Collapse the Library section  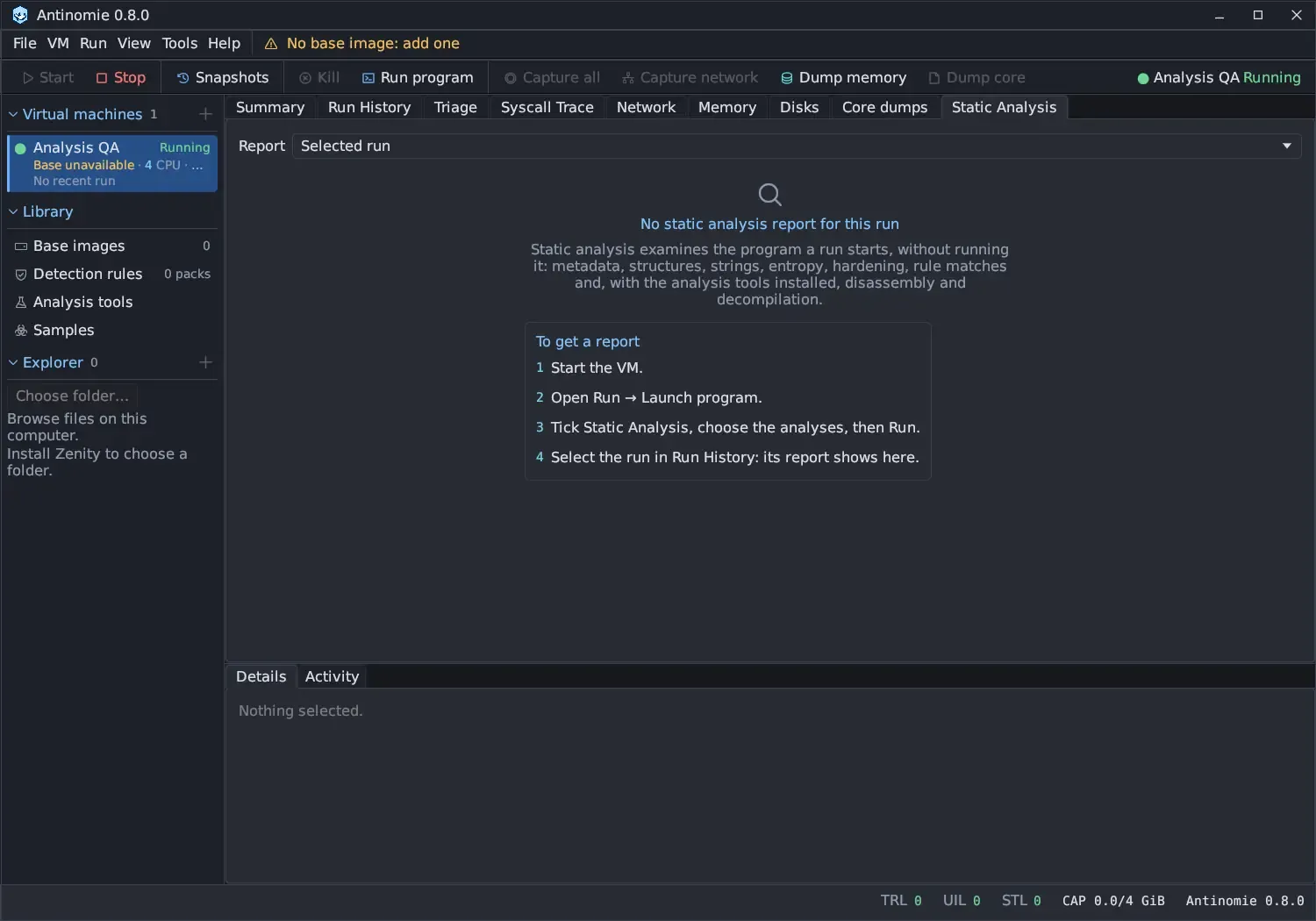pyautogui.click(x=13, y=211)
